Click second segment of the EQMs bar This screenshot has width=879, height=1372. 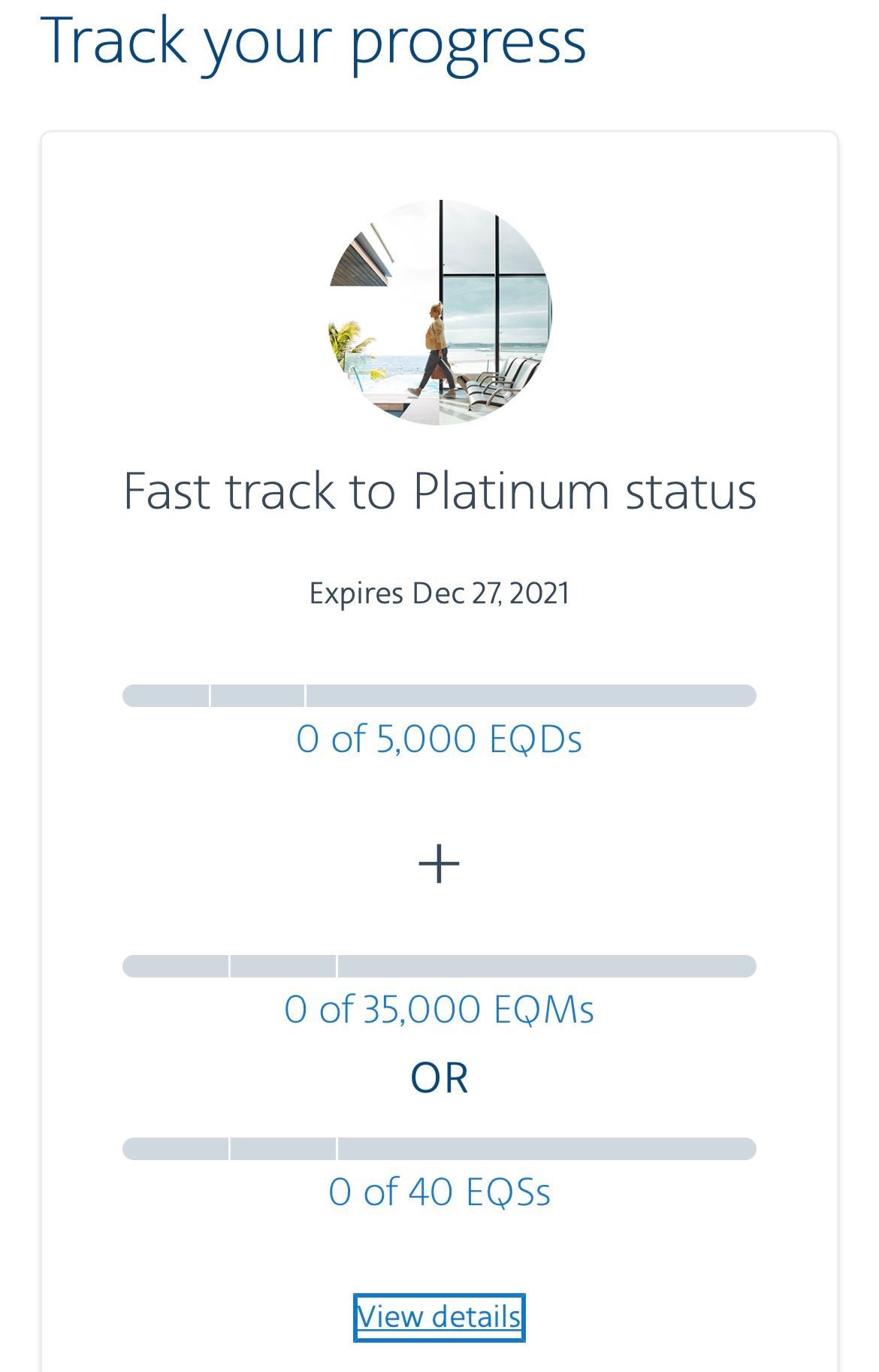(x=283, y=966)
